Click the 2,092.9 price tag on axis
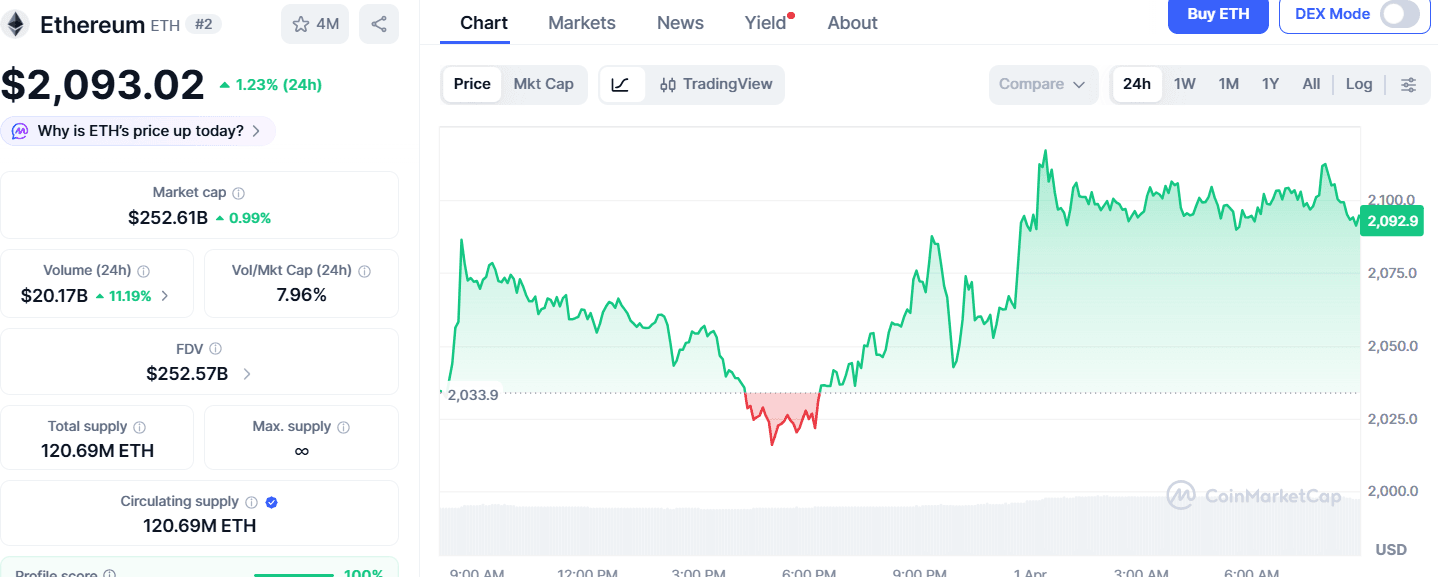 (1391, 220)
